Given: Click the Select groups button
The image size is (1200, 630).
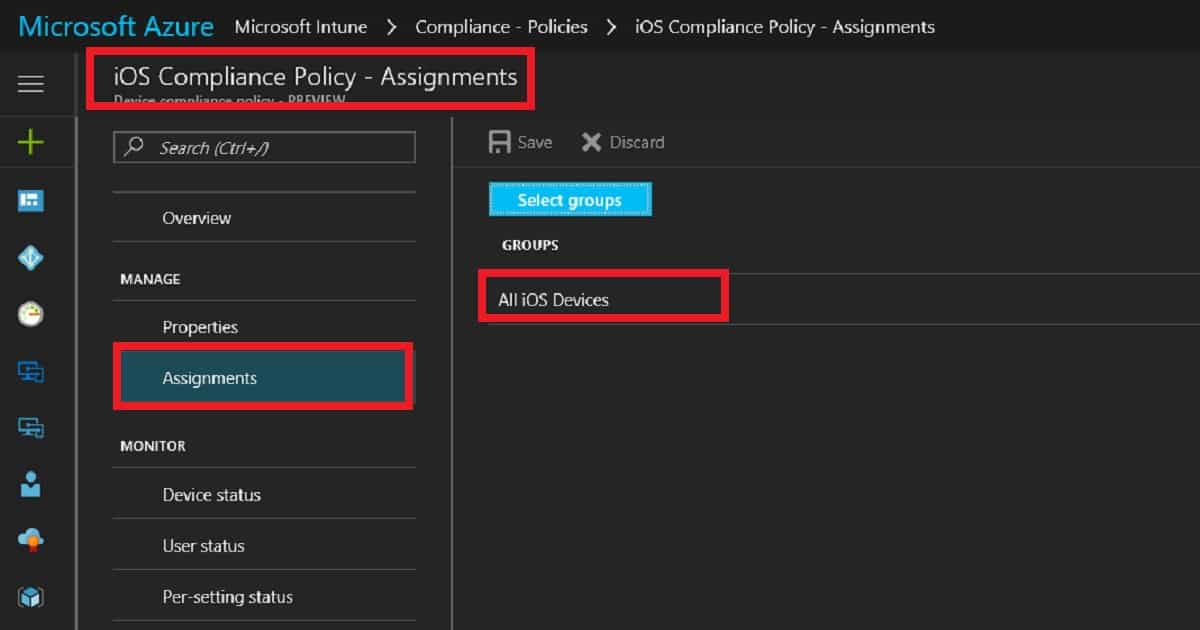Looking at the screenshot, I should pyautogui.click(x=570, y=200).
